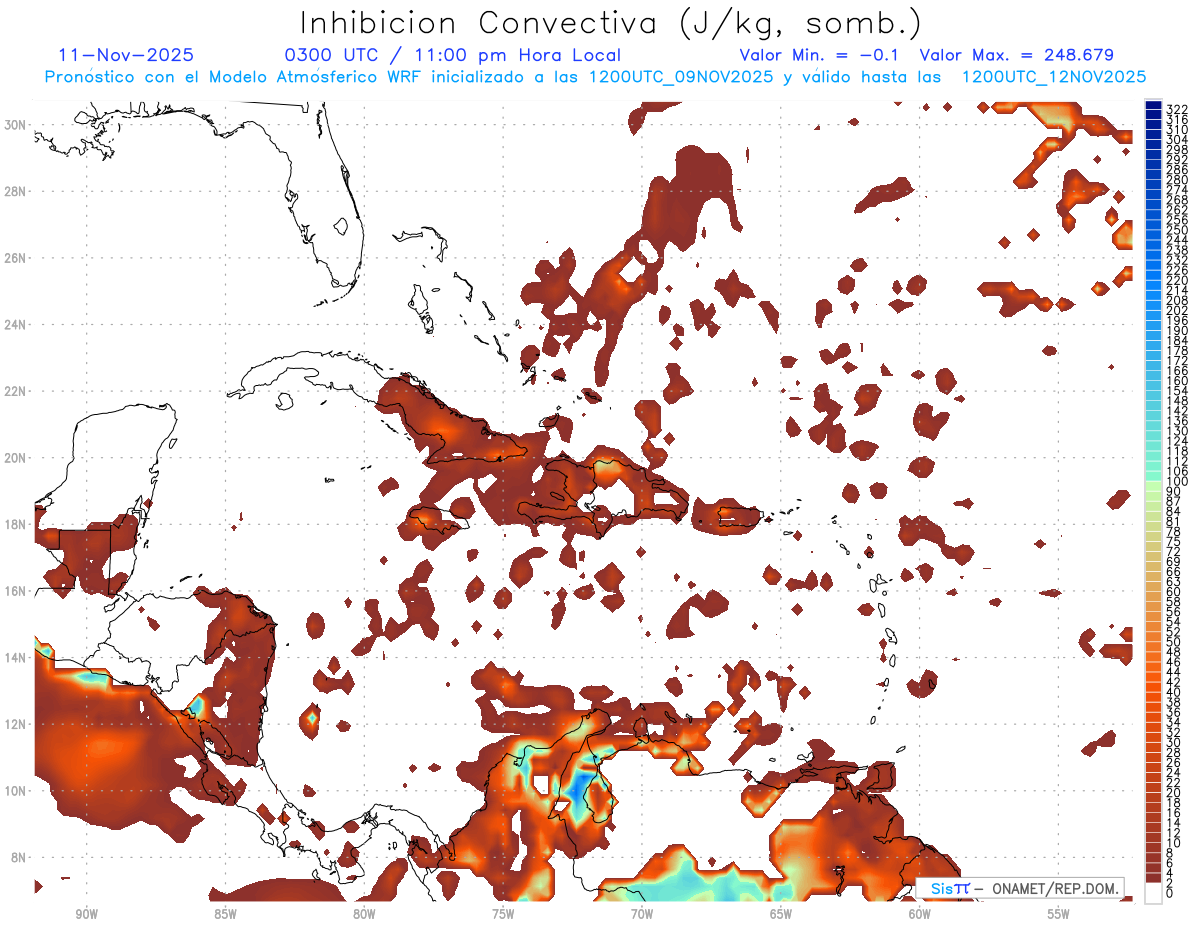
Task: Click the '10N' latitude label
Action: pyautogui.click(x=15, y=791)
